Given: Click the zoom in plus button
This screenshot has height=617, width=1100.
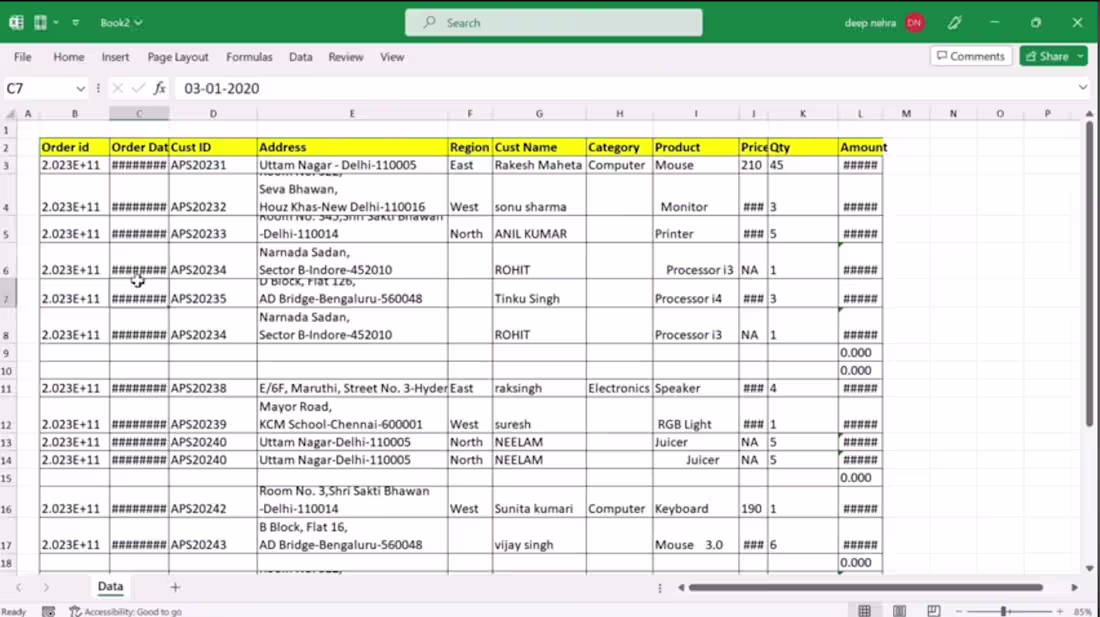Looking at the screenshot, I should point(1060,611).
